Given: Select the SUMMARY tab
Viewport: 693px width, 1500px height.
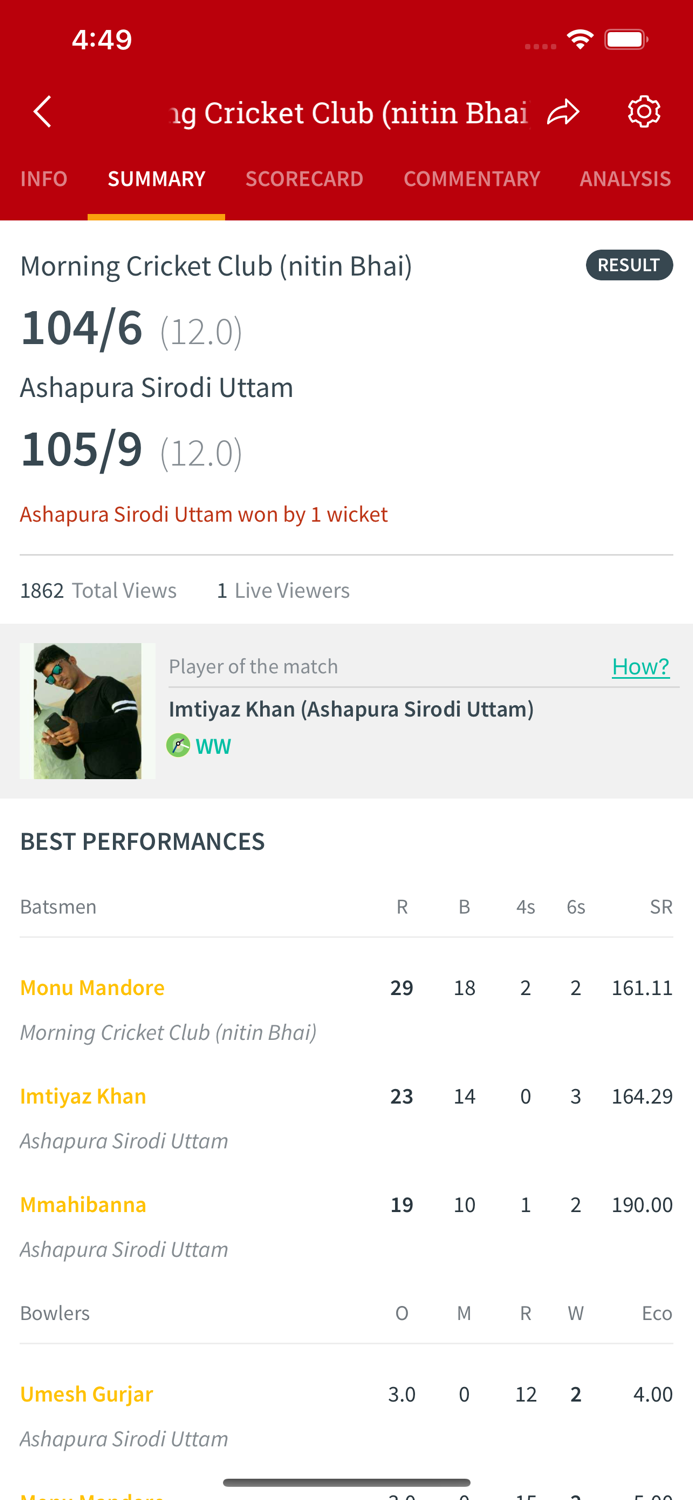Looking at the screenshot, I should point(156,179).
